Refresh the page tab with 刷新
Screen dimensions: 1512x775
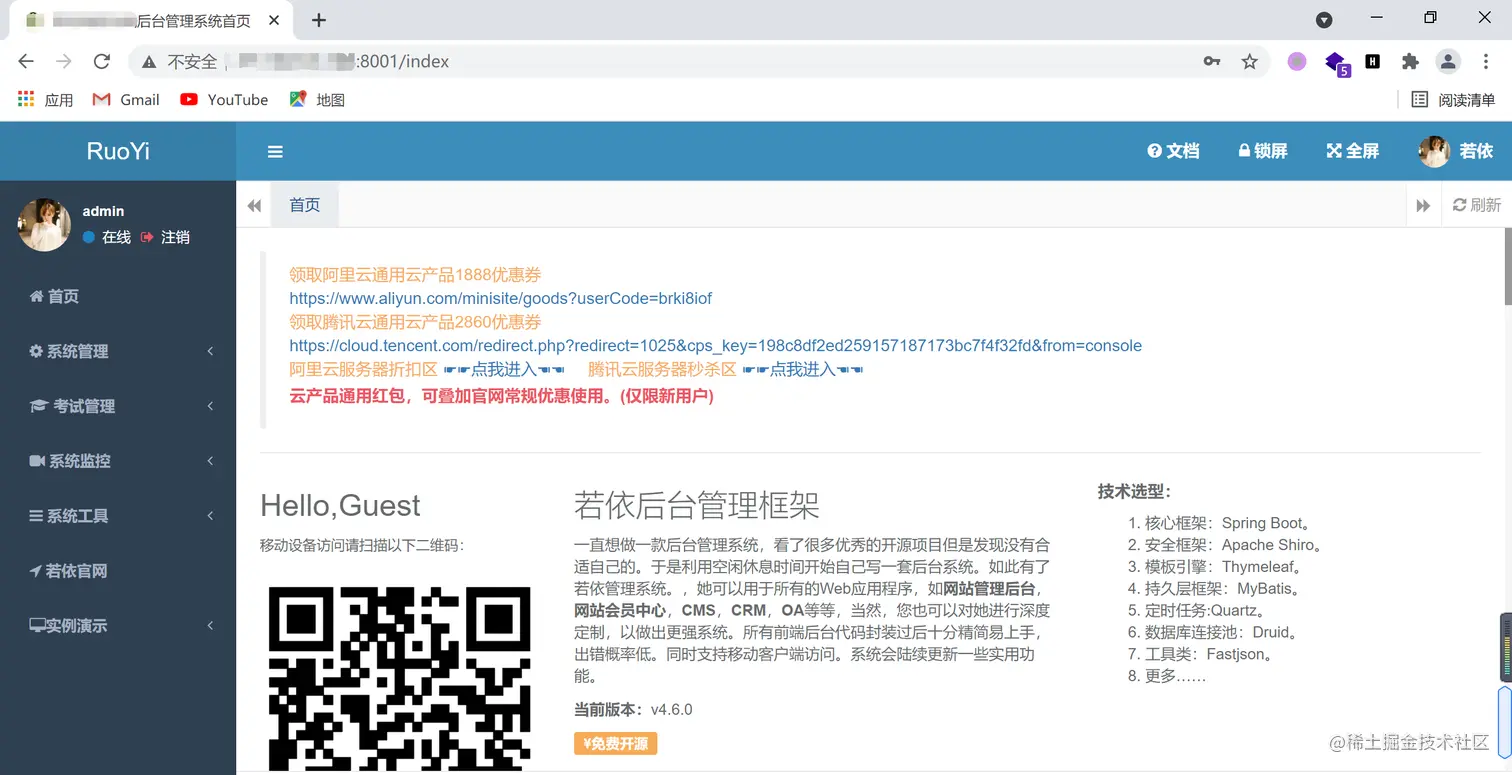[1477, 205]
